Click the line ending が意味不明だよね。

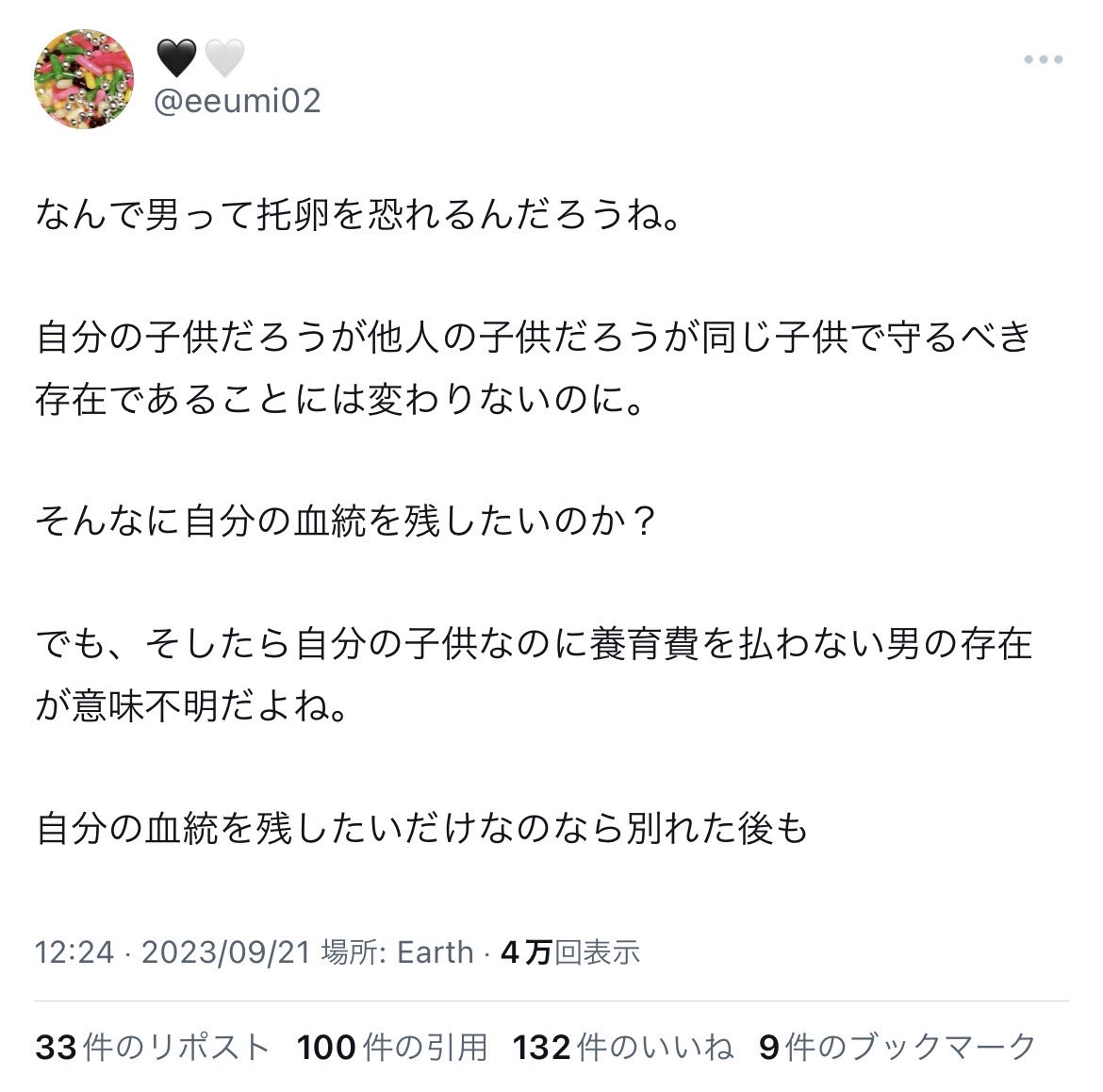191,705
